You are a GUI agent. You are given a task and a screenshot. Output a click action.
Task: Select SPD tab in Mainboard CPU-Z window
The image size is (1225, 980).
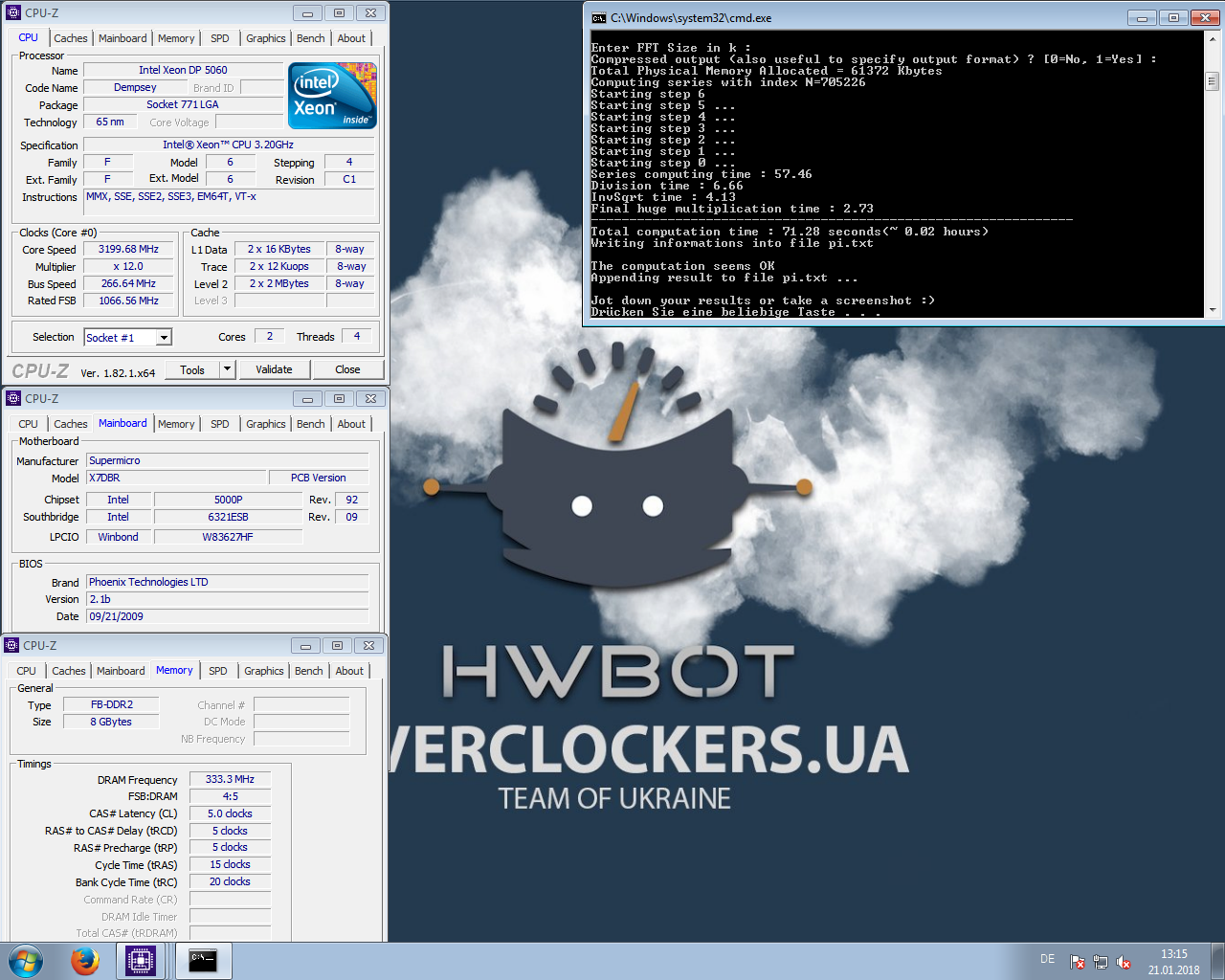[x=220, y=424]
